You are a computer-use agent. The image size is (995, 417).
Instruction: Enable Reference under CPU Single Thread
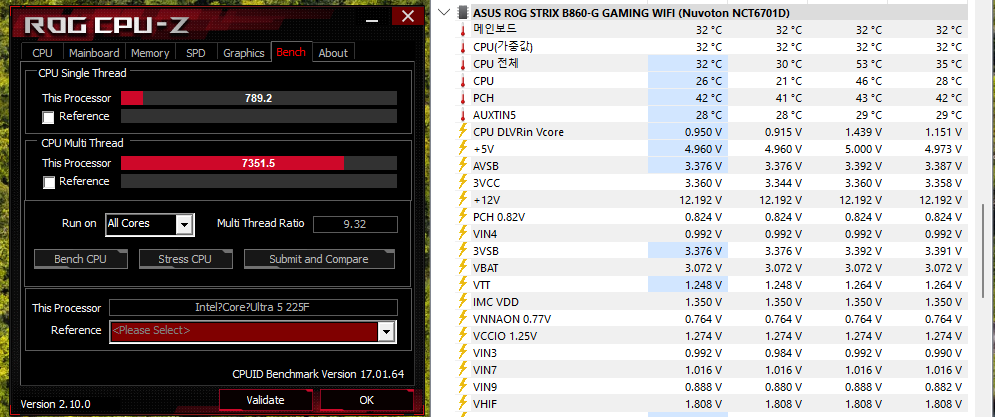pyautogui.click(x=48, y=117)
